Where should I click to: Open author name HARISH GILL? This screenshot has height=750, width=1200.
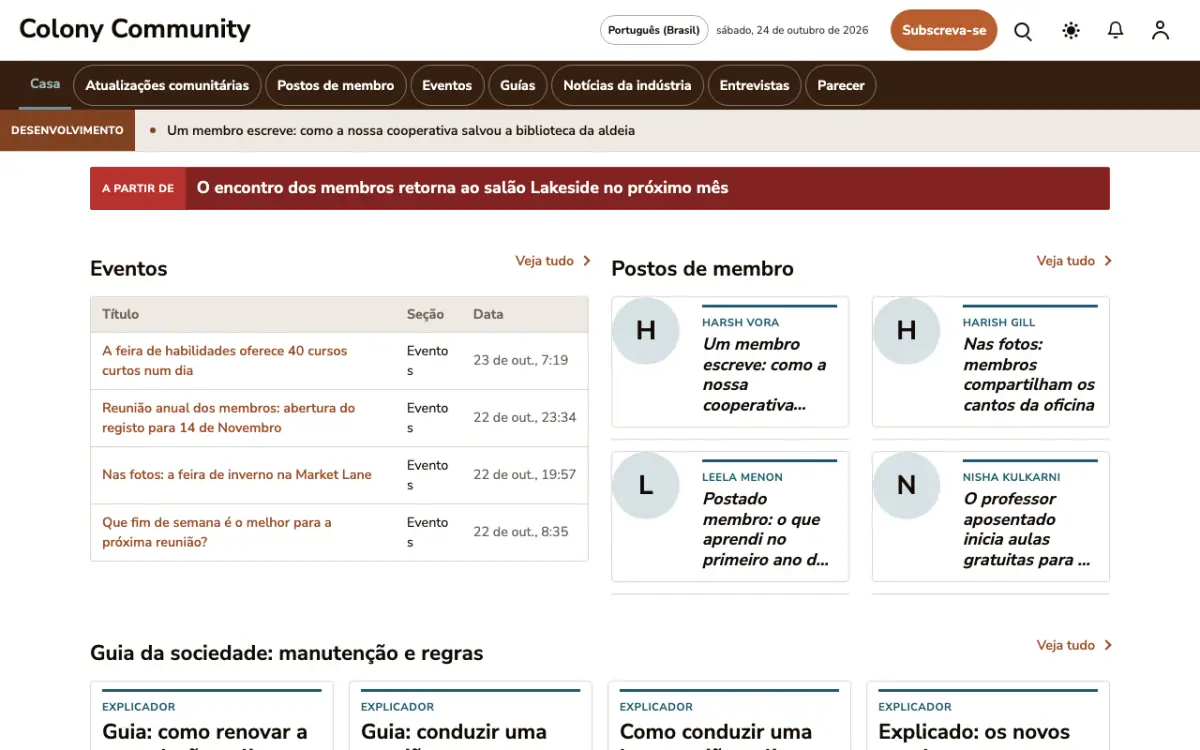pyautogui.click(x=999, y=323)
